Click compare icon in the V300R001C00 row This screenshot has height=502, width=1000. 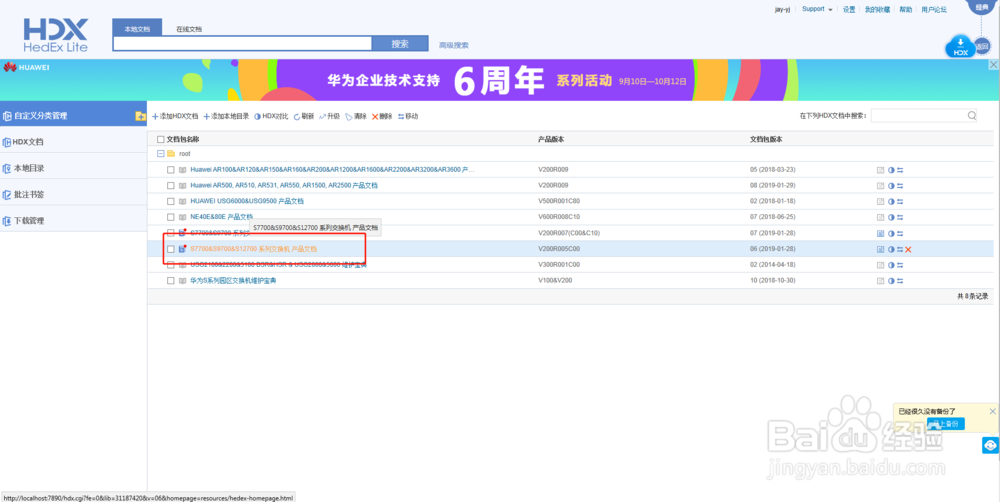tap(891, 265)
